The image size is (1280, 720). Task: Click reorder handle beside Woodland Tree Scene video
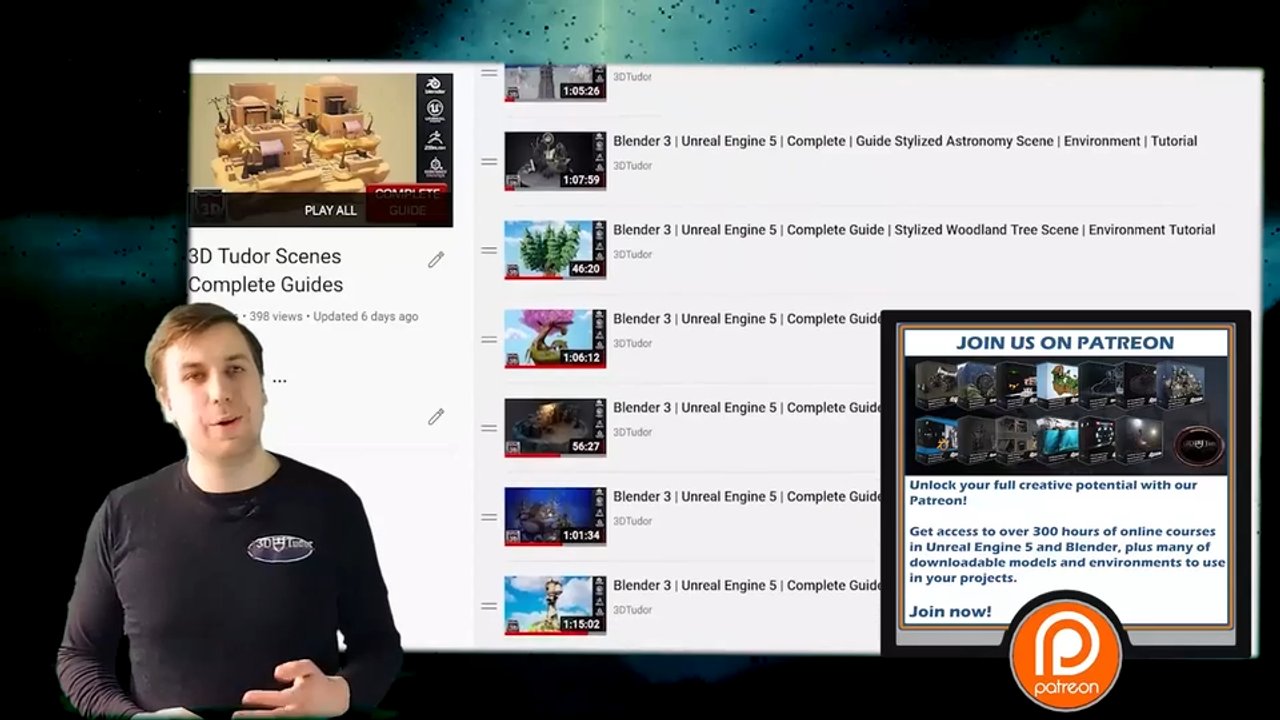click(489, 250)
